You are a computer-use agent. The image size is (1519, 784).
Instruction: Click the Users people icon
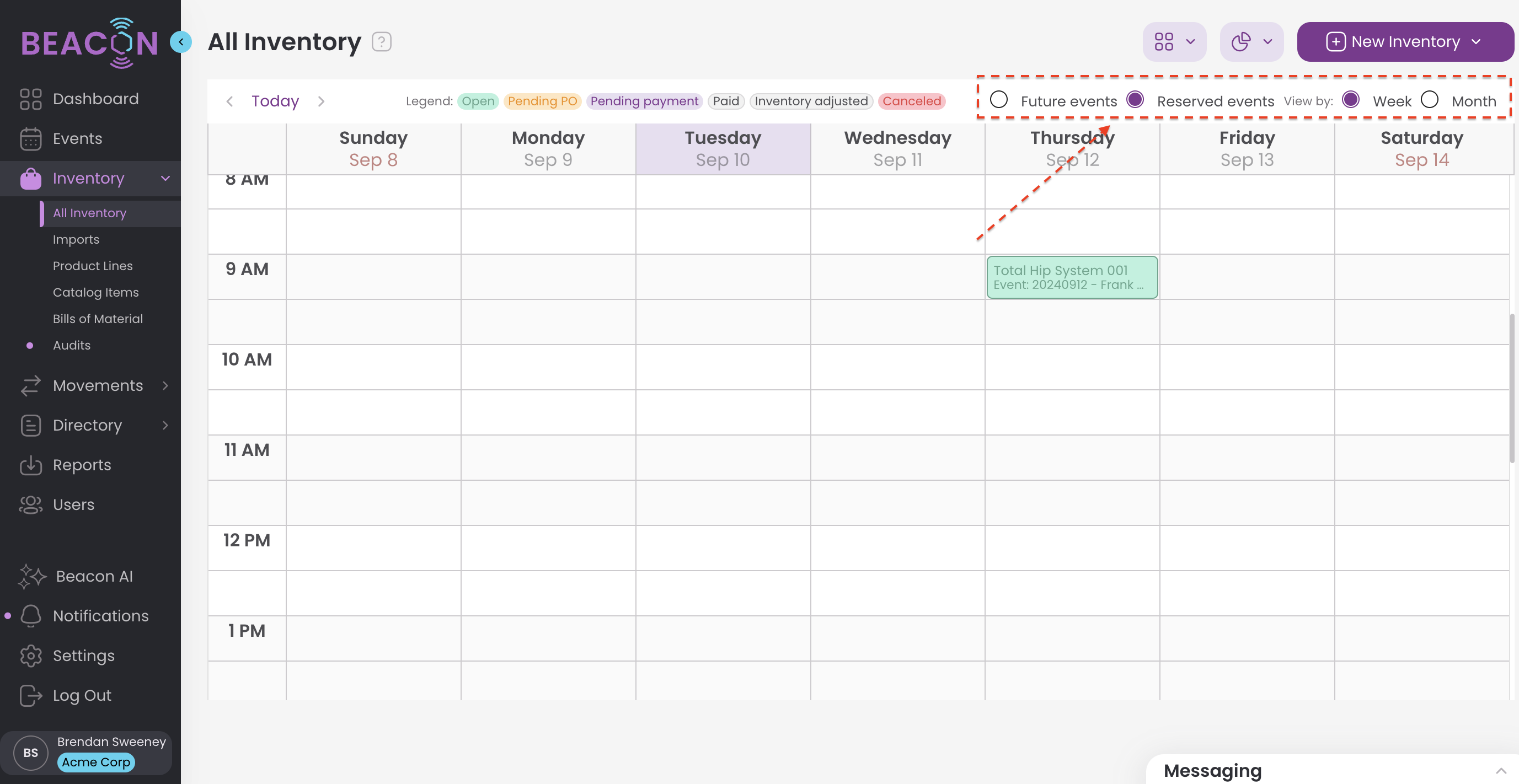coord(31,504)
